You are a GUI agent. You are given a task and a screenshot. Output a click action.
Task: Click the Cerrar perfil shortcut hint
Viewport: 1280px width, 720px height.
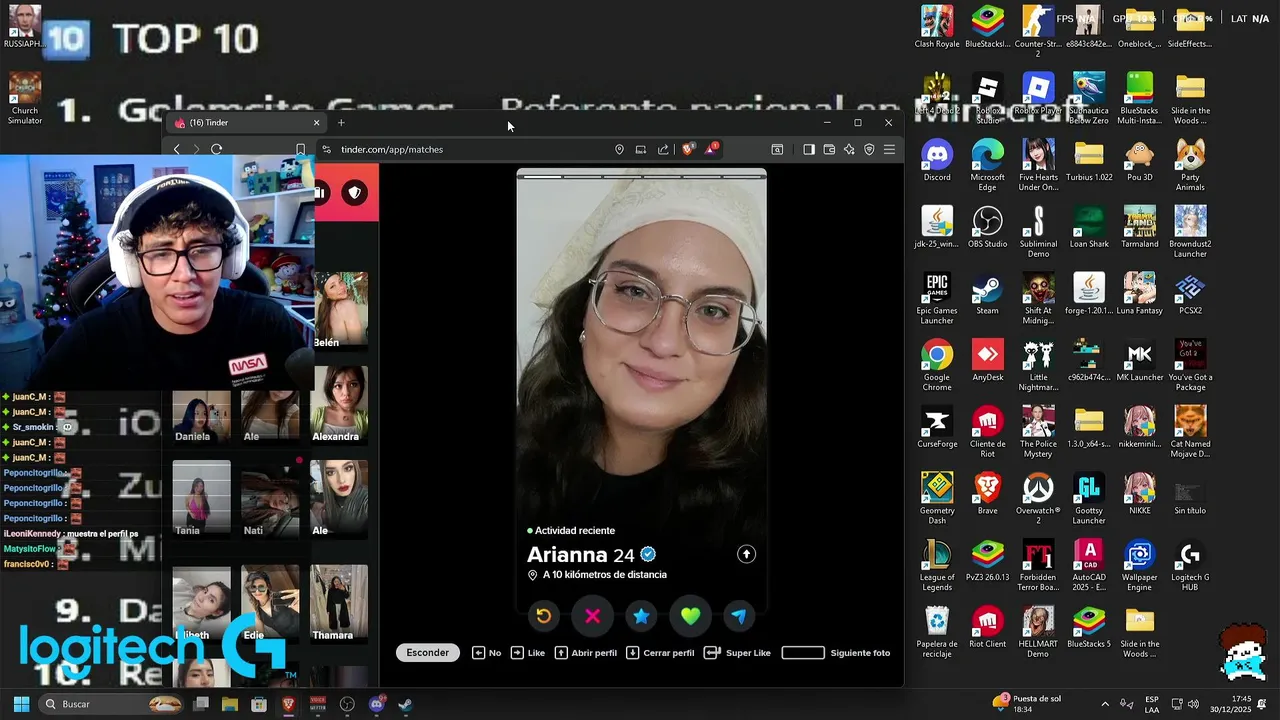click(660, 653)
